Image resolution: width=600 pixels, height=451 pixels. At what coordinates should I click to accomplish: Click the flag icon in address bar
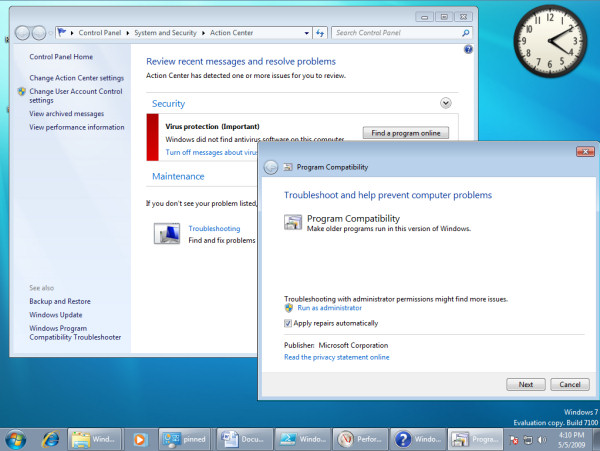coord(62,33)
